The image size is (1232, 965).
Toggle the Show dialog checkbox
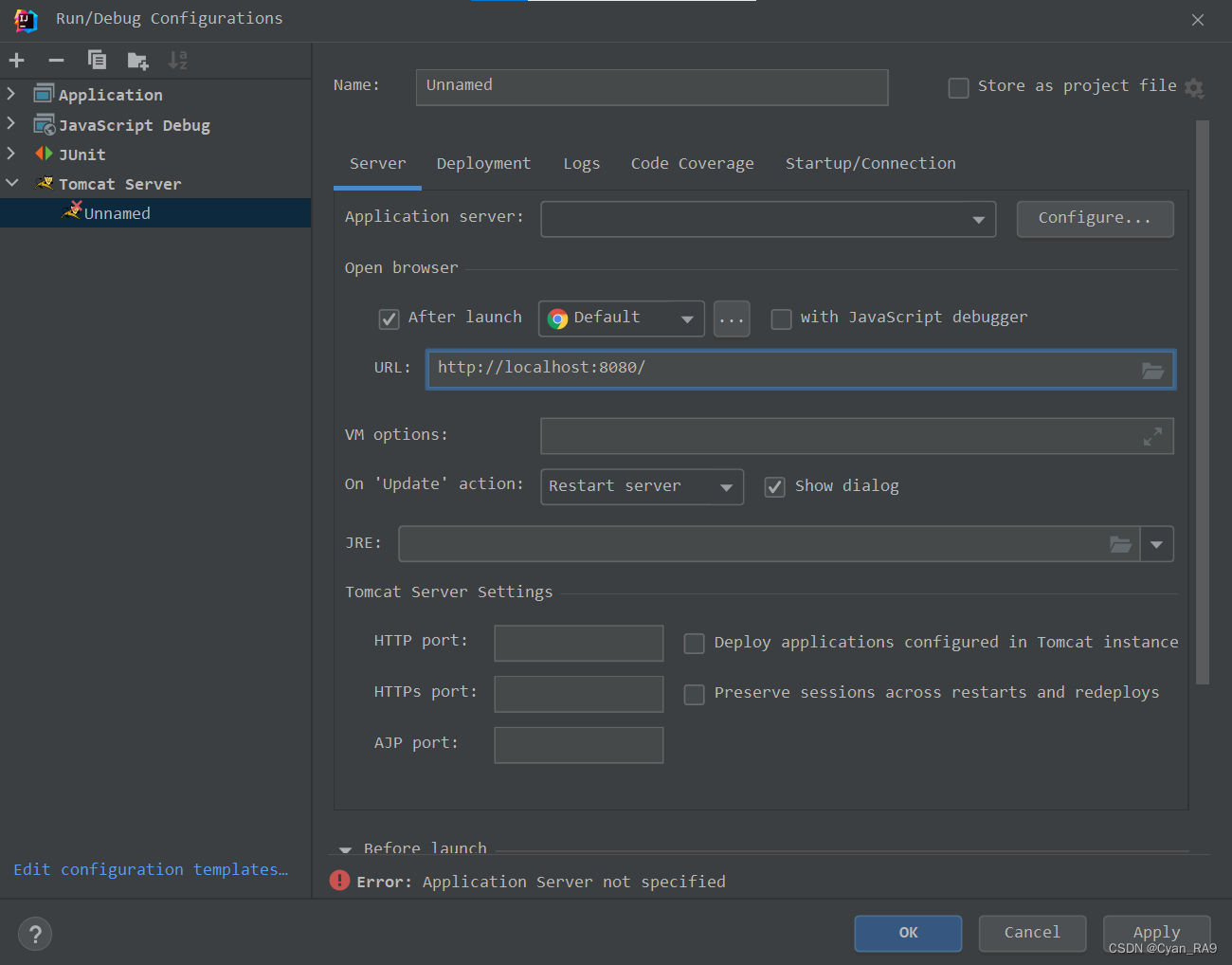click(x=774, y=487)
